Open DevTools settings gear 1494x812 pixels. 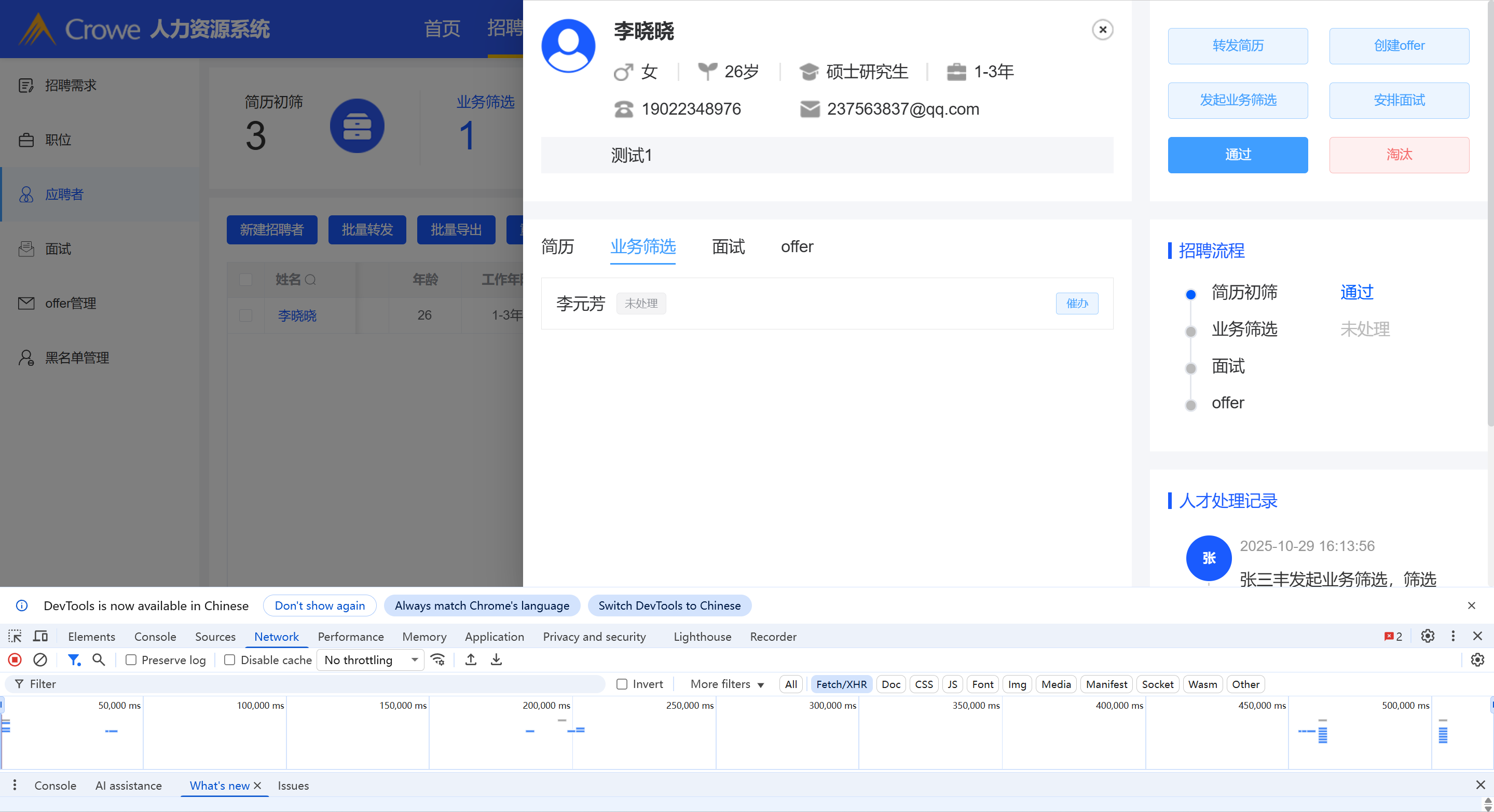[1427, 636]
